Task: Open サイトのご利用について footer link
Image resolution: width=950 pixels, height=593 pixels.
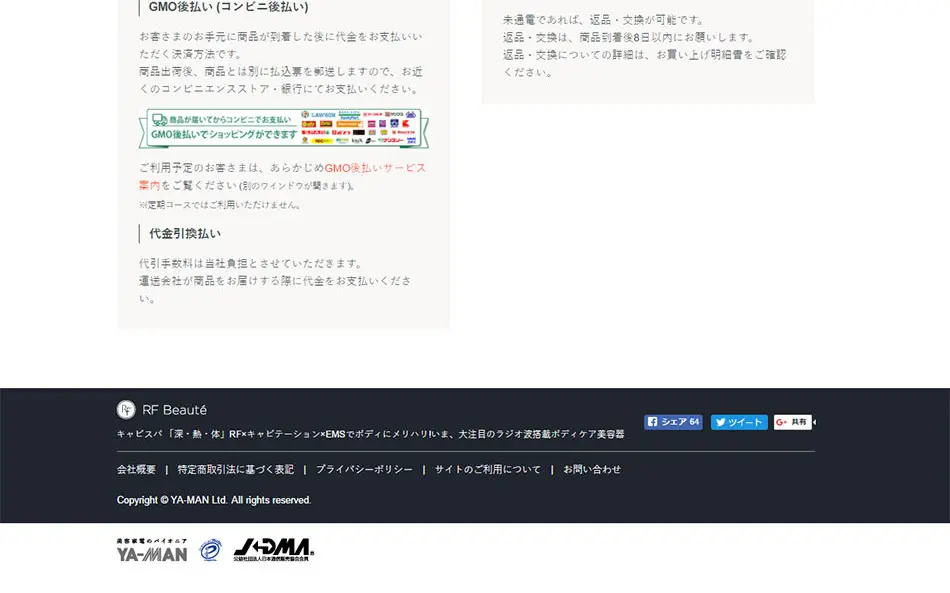Action: pos(488,469)
